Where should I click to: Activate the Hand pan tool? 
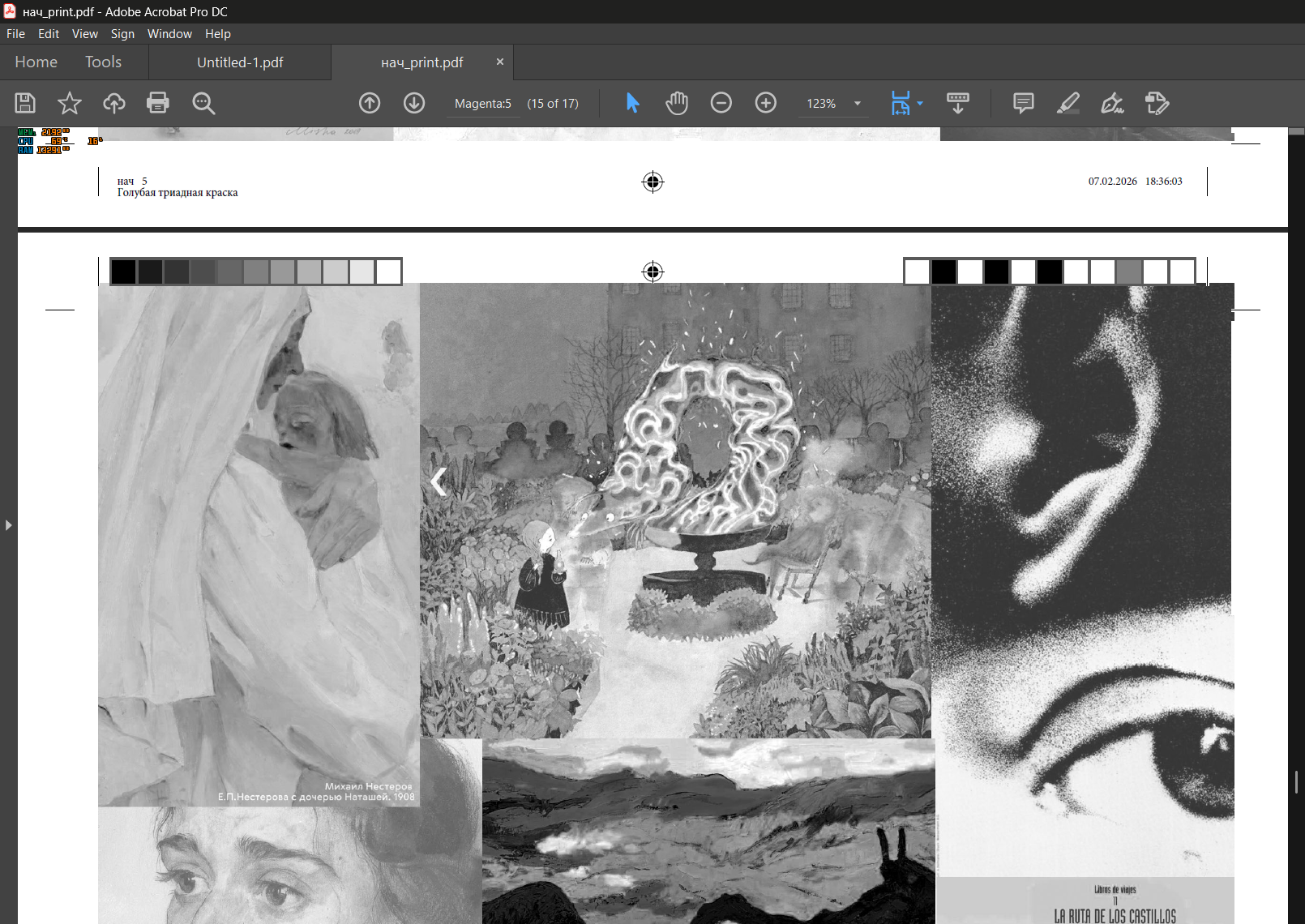677,103
